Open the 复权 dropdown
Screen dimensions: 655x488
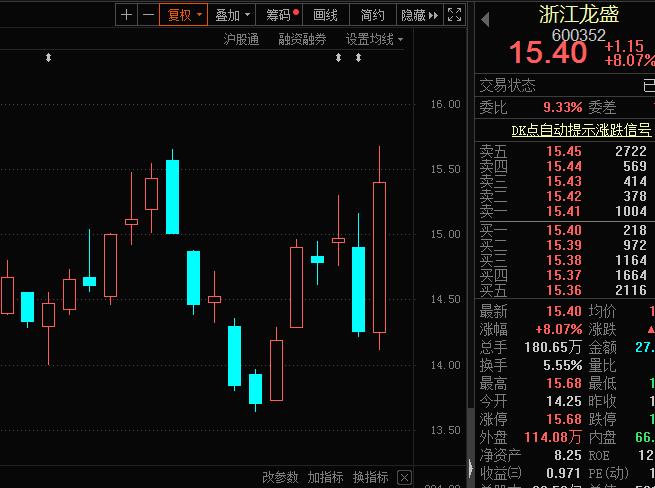[185, 15]
